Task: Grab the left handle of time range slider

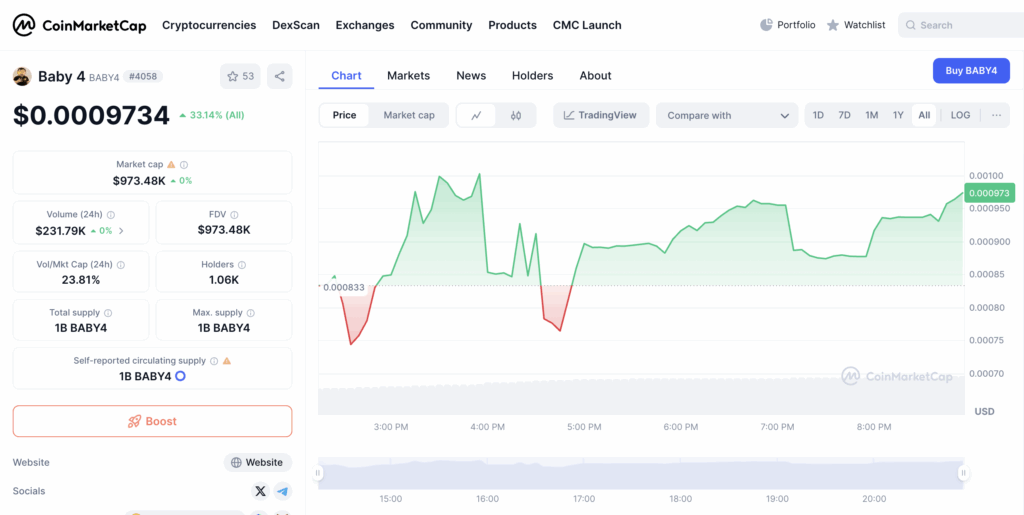Action: (x=319, y=473)
